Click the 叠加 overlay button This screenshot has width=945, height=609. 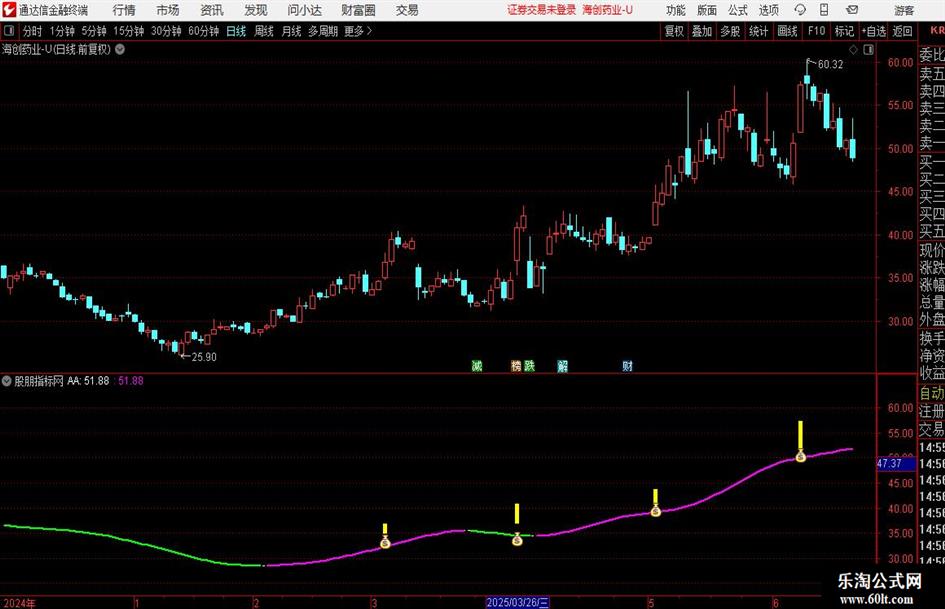pyautogui.click(x=702, y=31)
